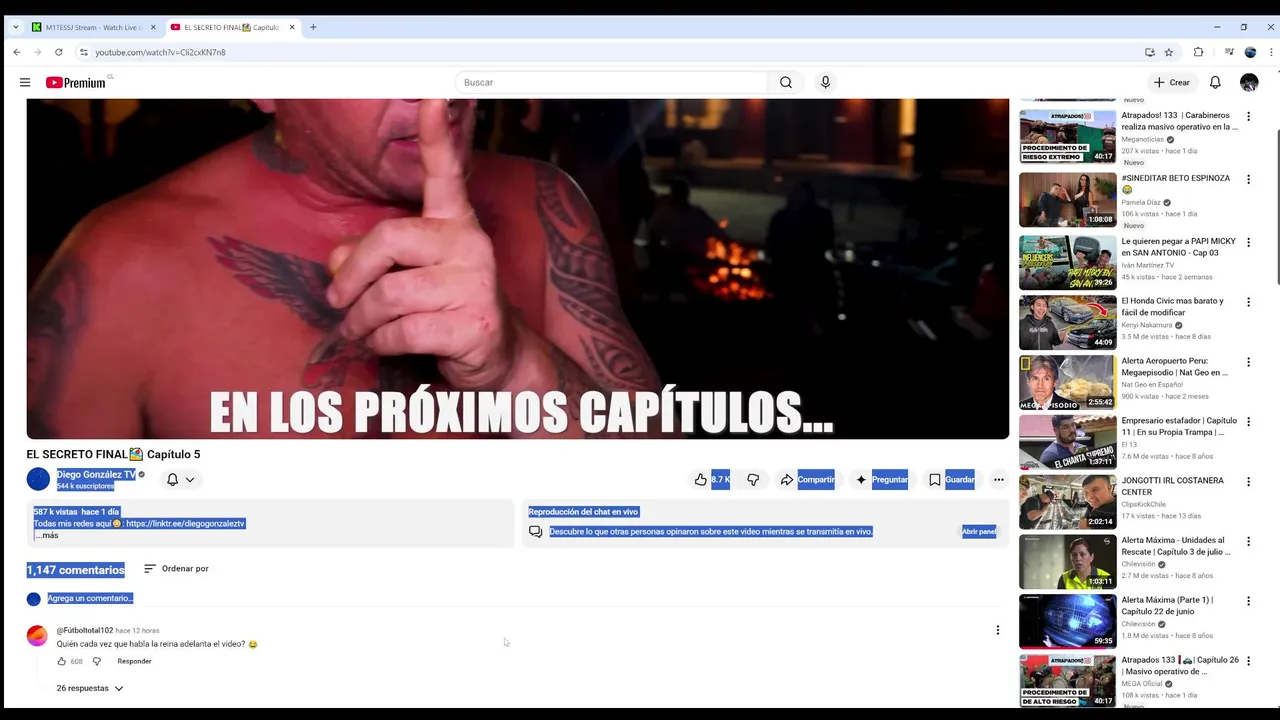Viewport: 1280px width, 720px height.
Task: Open options menu for Fútboltotal102 comment
Action: coord(997,630)
